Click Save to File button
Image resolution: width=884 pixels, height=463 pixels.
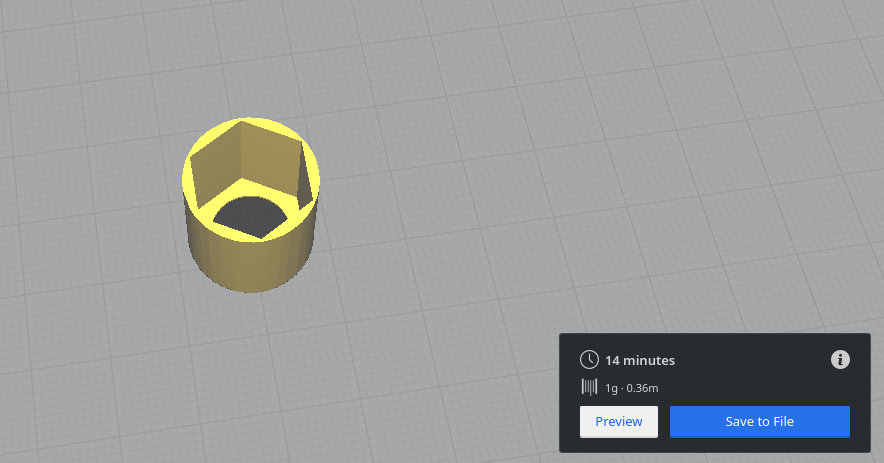(759, 421)
